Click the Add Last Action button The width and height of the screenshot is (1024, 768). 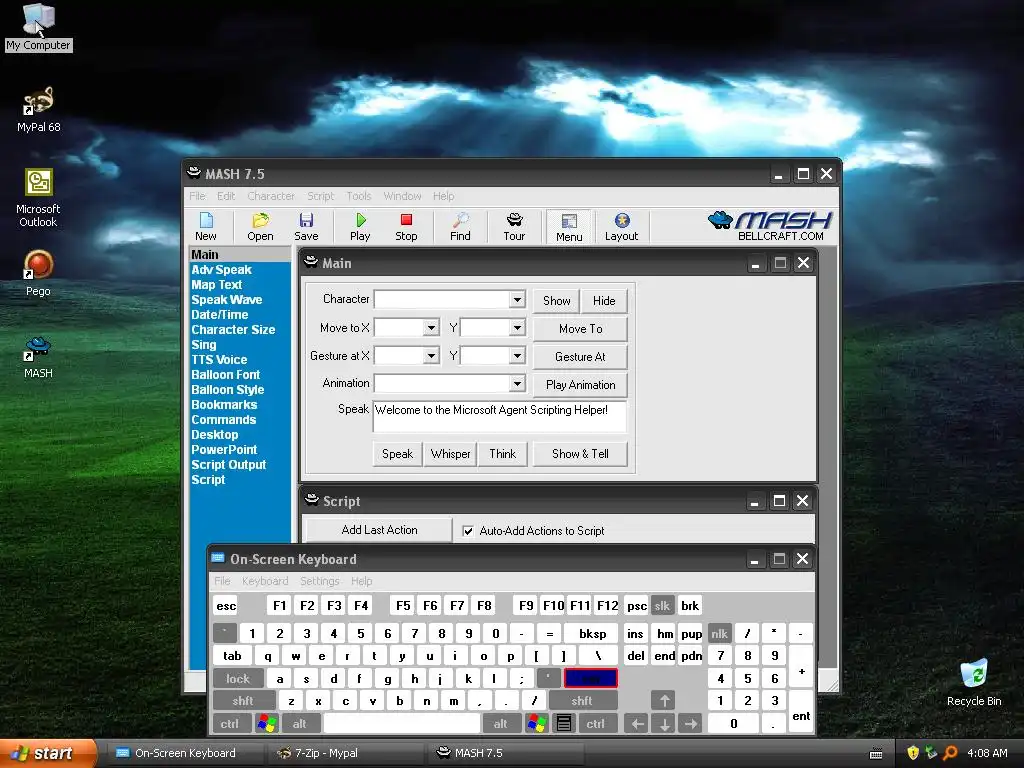379,530
